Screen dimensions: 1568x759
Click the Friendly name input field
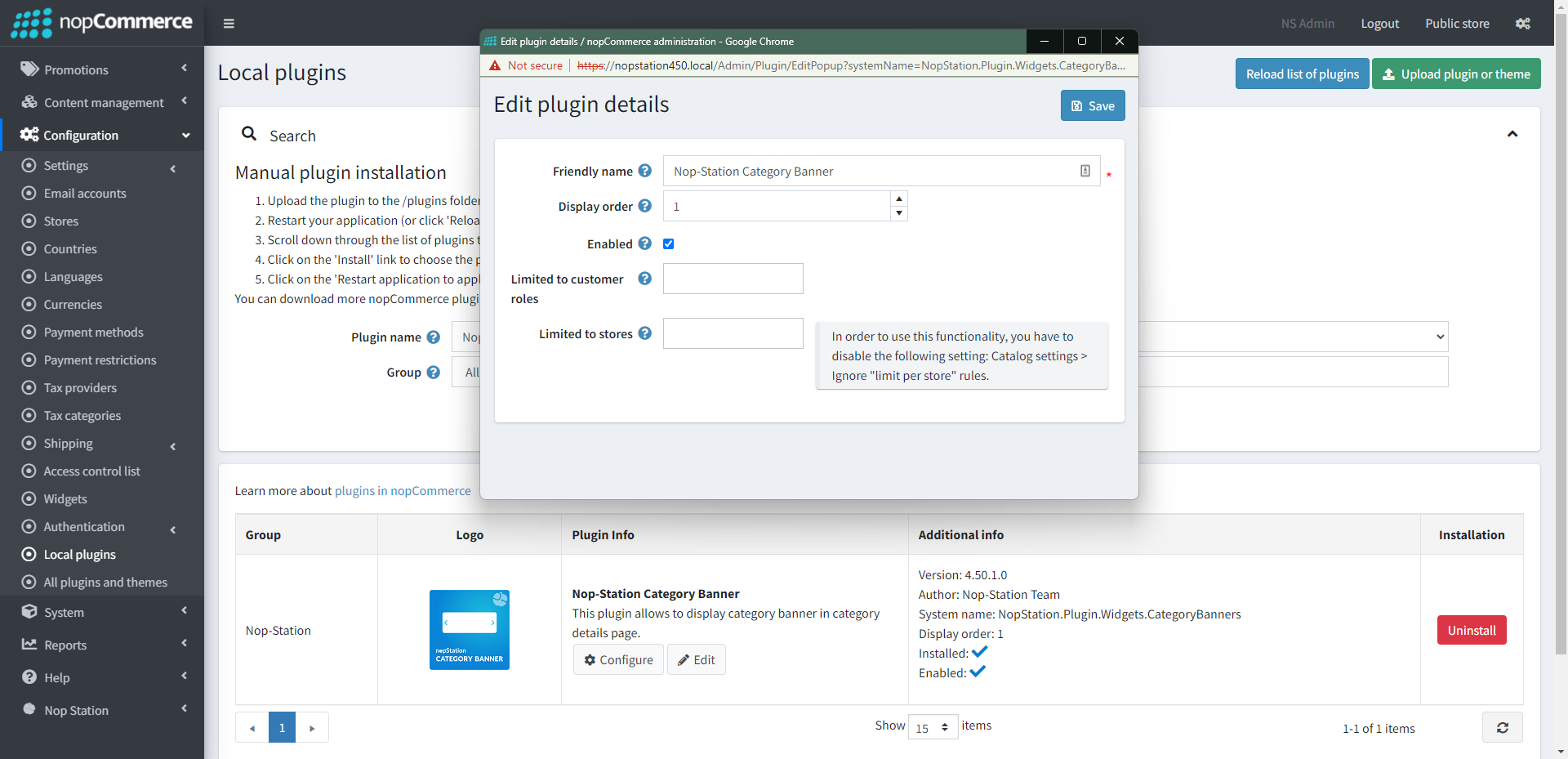(881, 171)
